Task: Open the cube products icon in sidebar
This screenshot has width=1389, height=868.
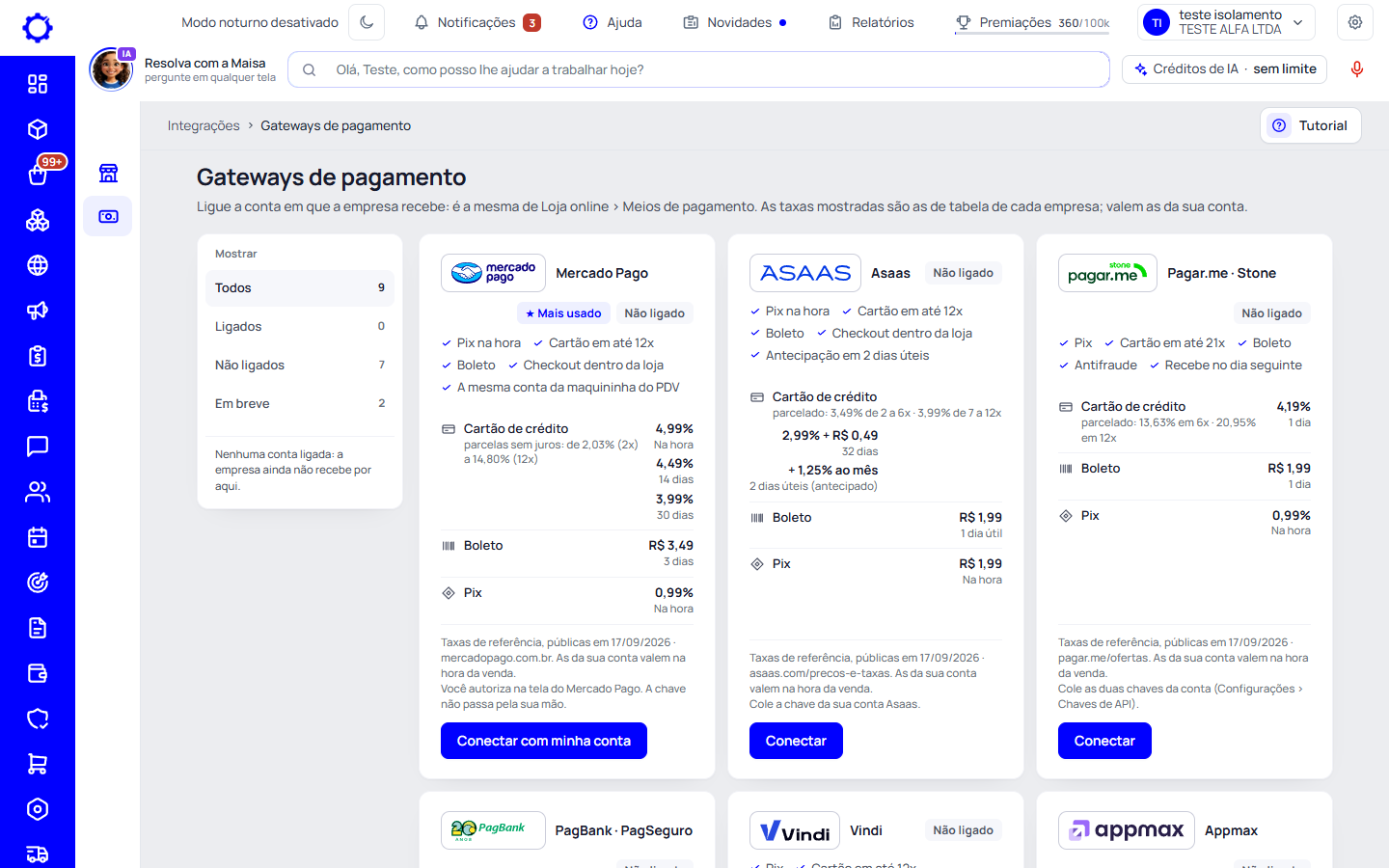Action: [x=38, y=129]
